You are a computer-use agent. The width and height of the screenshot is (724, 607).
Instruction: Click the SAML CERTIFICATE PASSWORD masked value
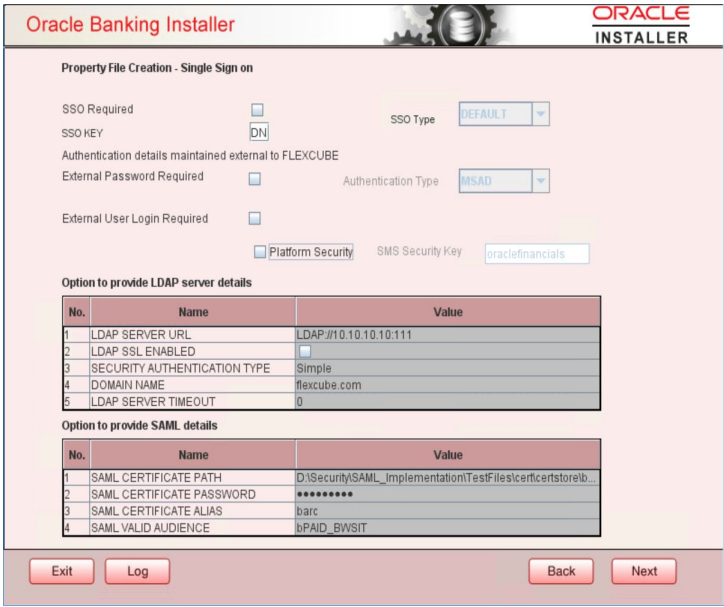point(447,494)
